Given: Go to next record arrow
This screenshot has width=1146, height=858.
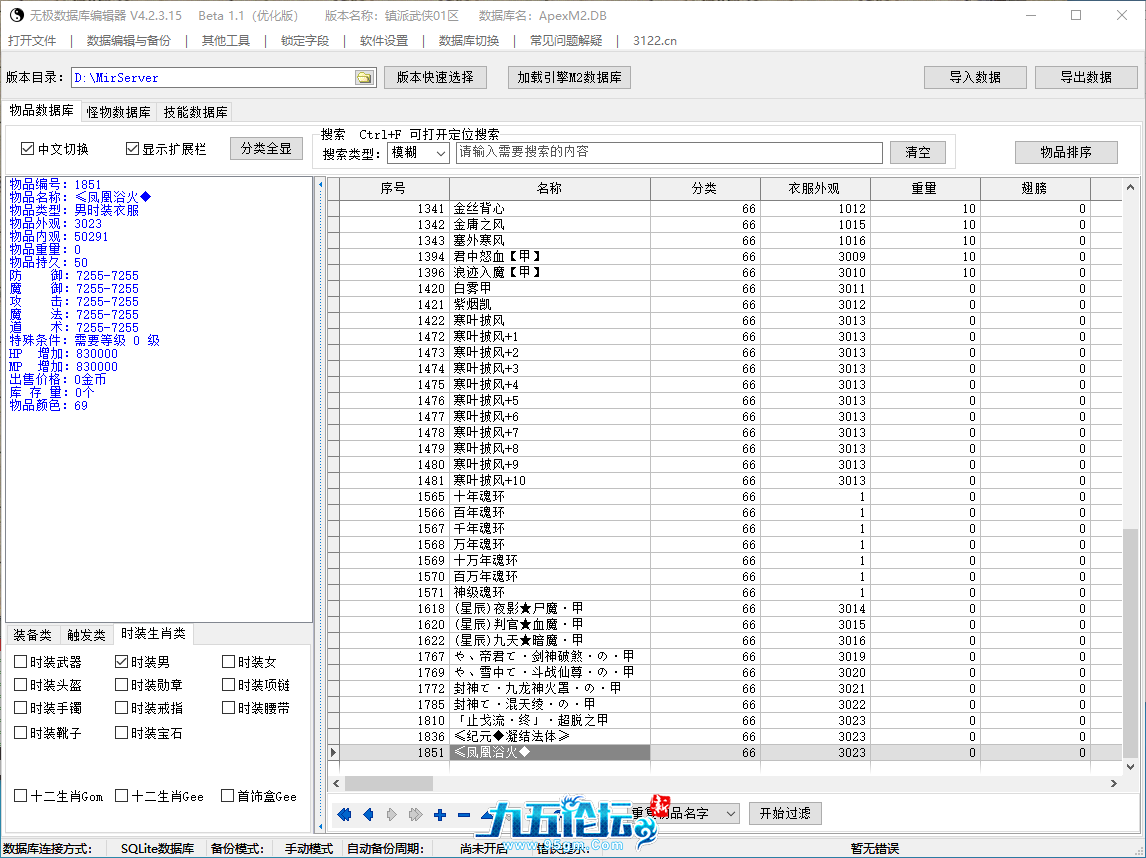Looking at the screenshot, I should tap(392, 815).
